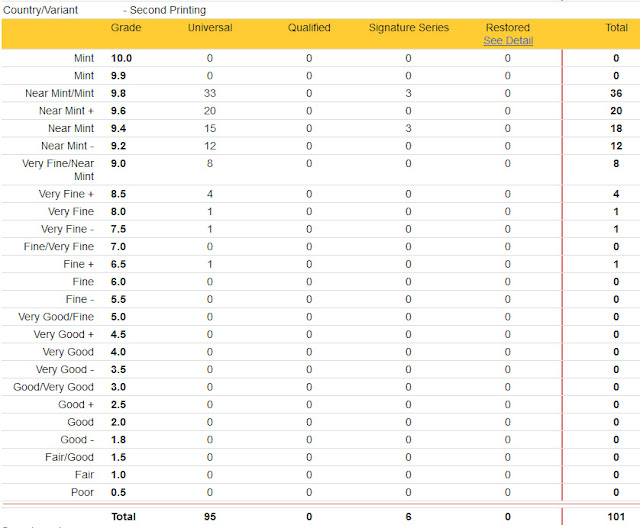640x528 pixels.
Task: Click the Poor row label
Action: click(x=82, y=493)
